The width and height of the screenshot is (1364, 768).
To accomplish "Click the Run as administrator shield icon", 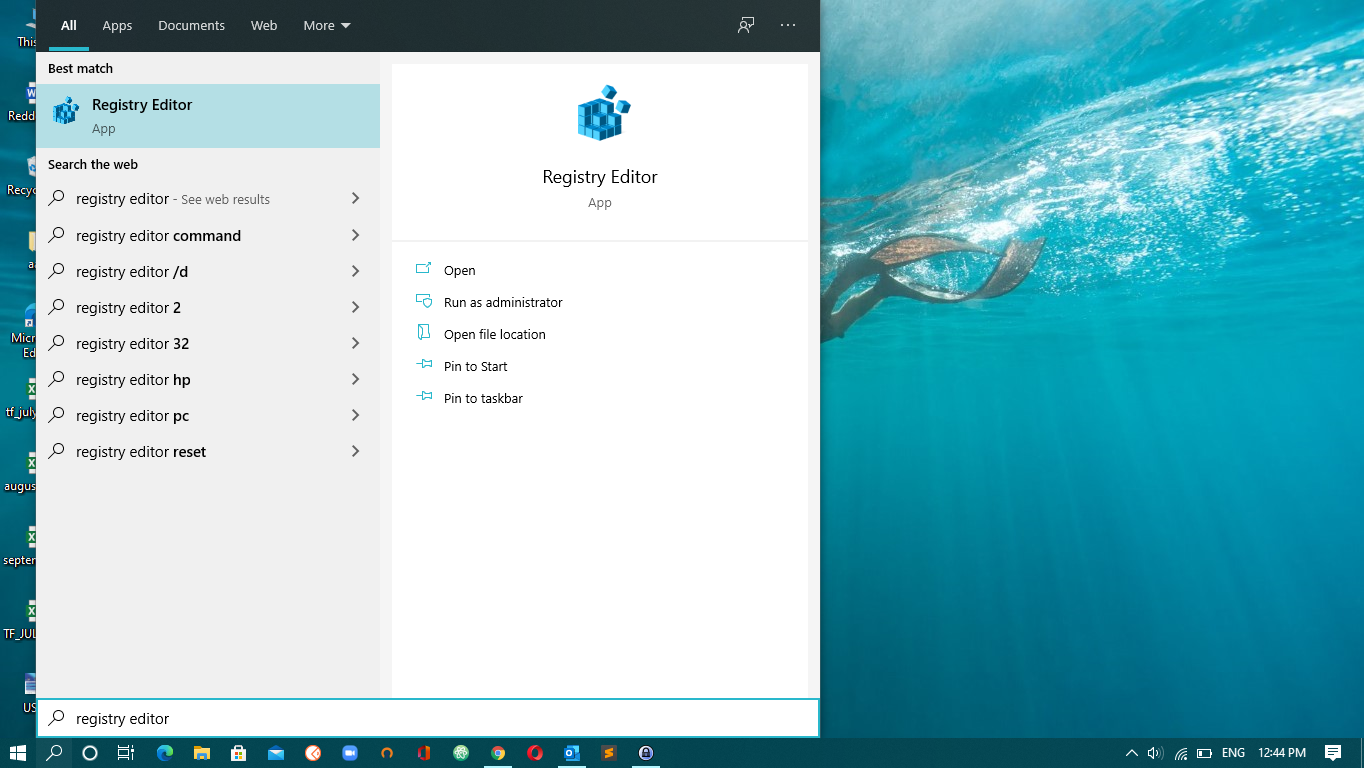I will [424, 301].
